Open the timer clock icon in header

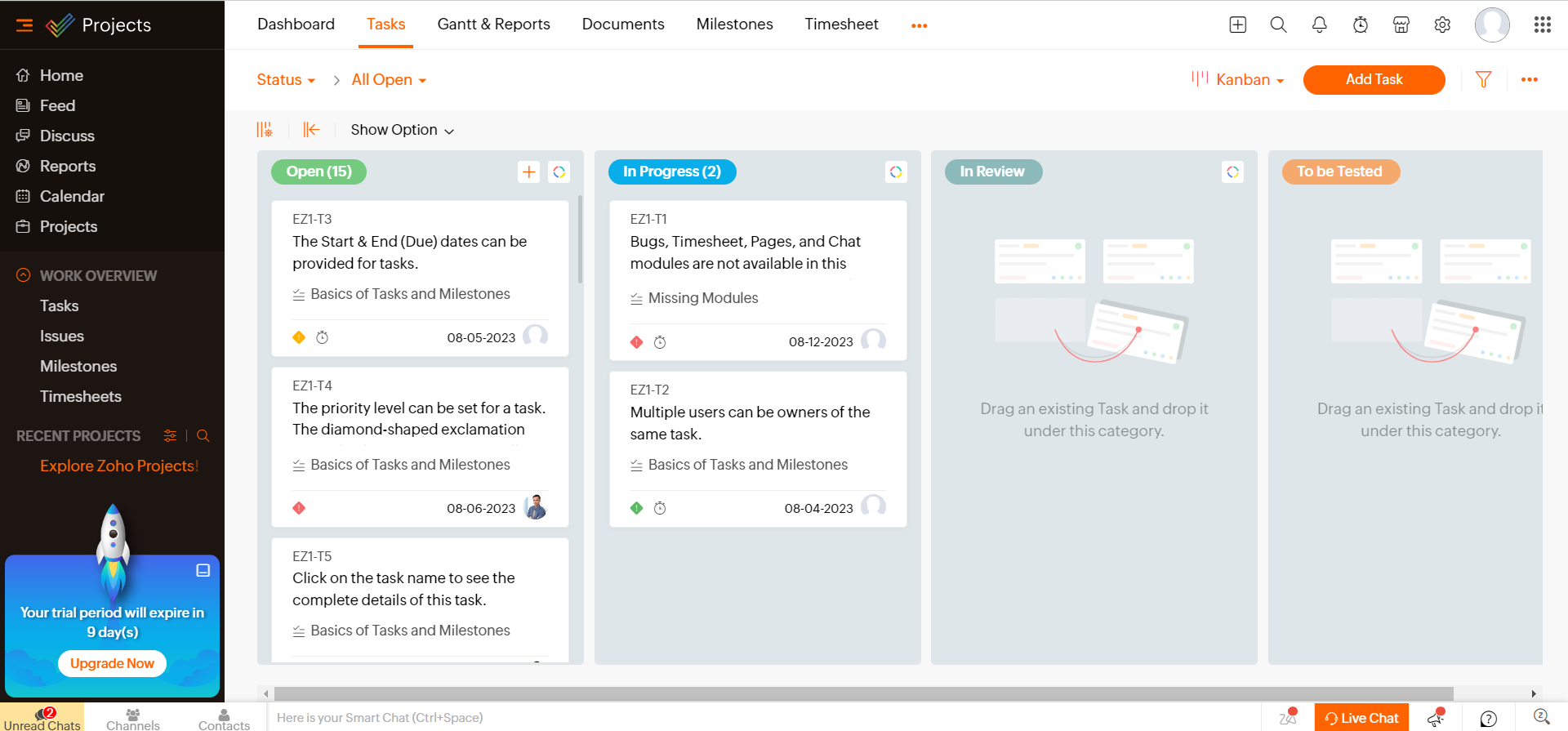[x=1360, y=25]
